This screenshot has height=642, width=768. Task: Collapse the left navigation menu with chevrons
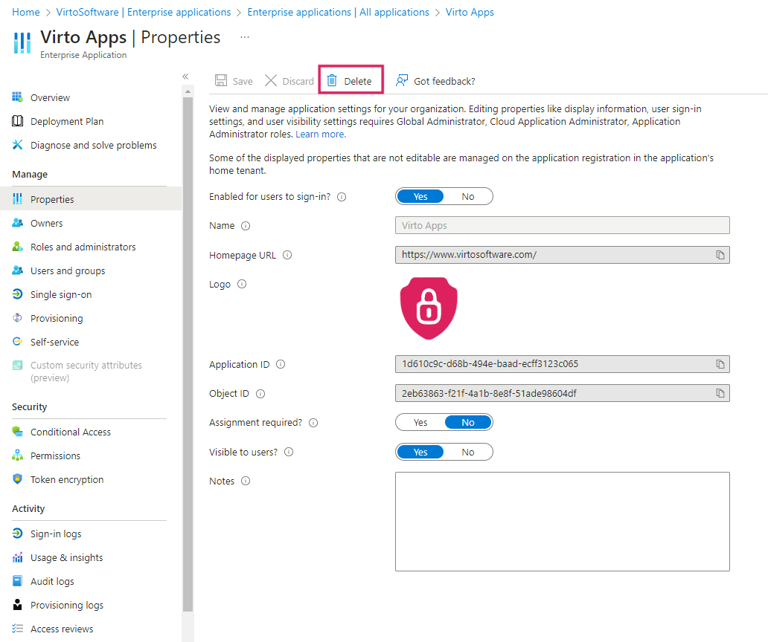pyautogui.click(x=186, y=76)
